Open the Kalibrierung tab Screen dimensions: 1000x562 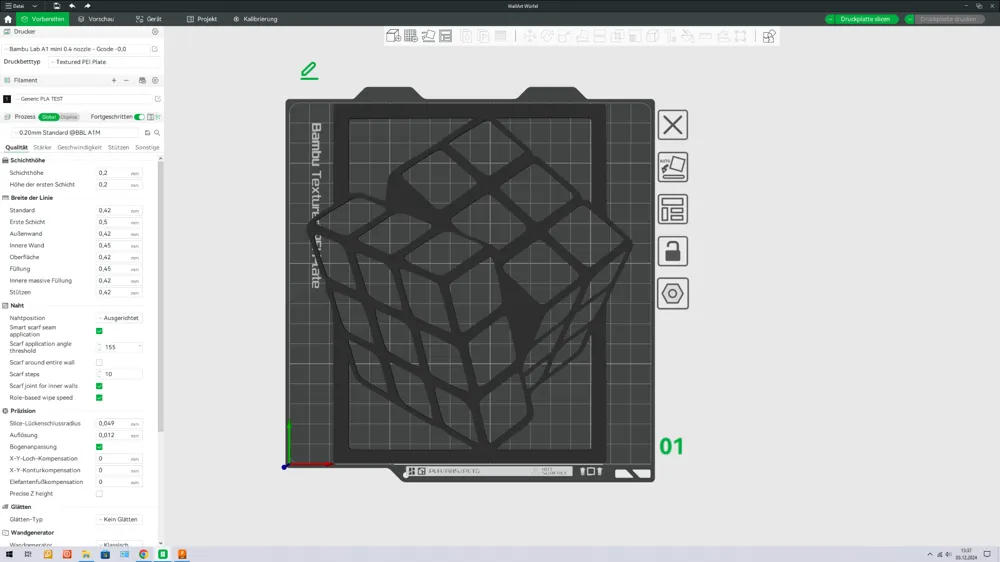pos(255,19)
